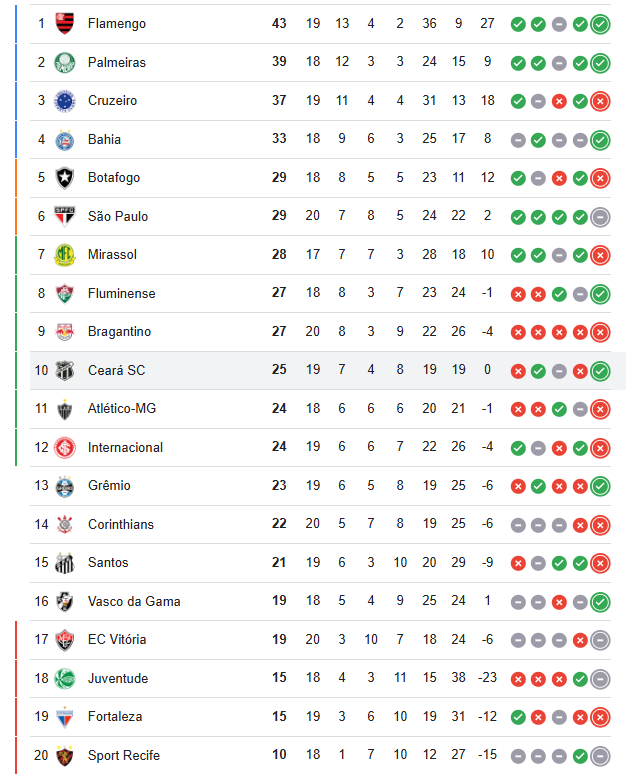This screenshot has height=774, width=632.
Task: Click the Flamengo club crest
Action: pos(65,24)
